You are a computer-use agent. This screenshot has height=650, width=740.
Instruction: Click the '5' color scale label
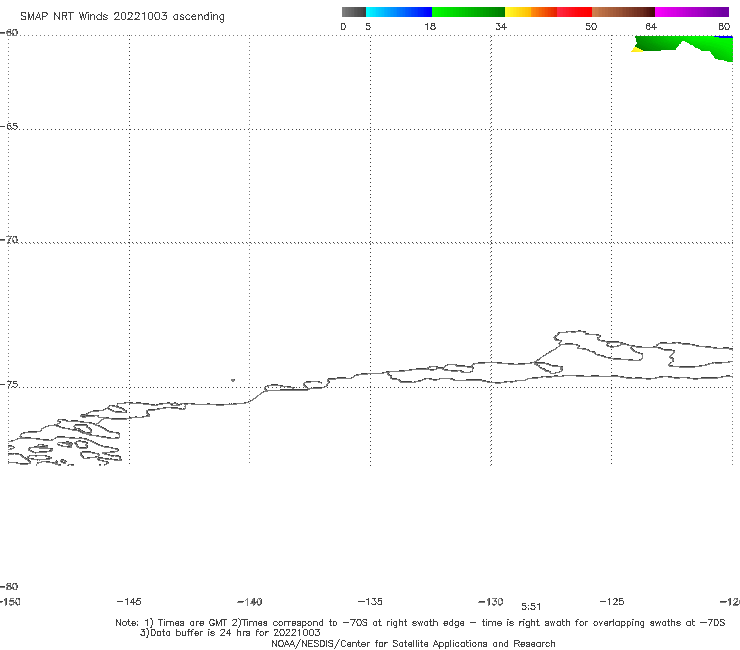coord(368,26)
